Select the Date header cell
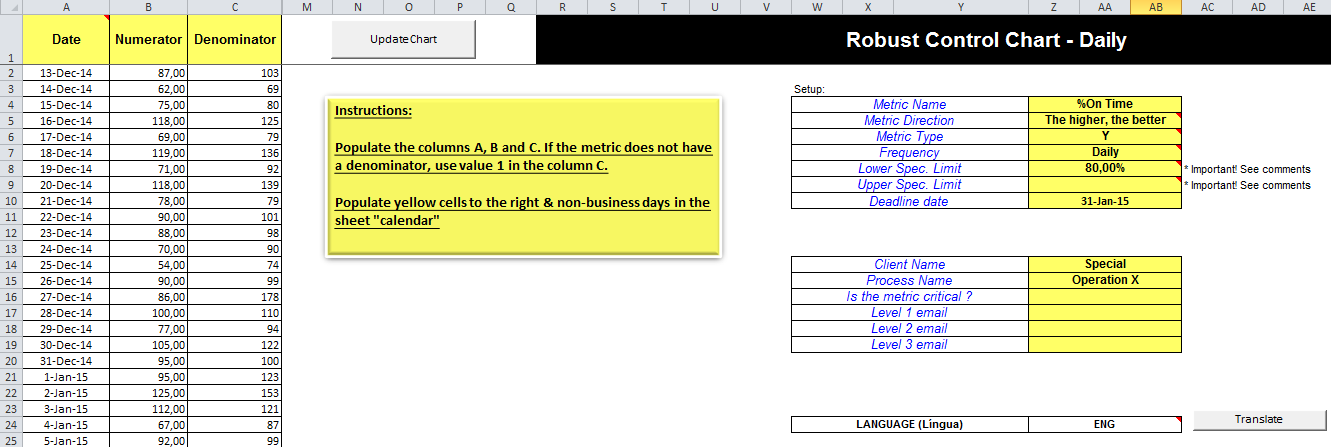 66,40
